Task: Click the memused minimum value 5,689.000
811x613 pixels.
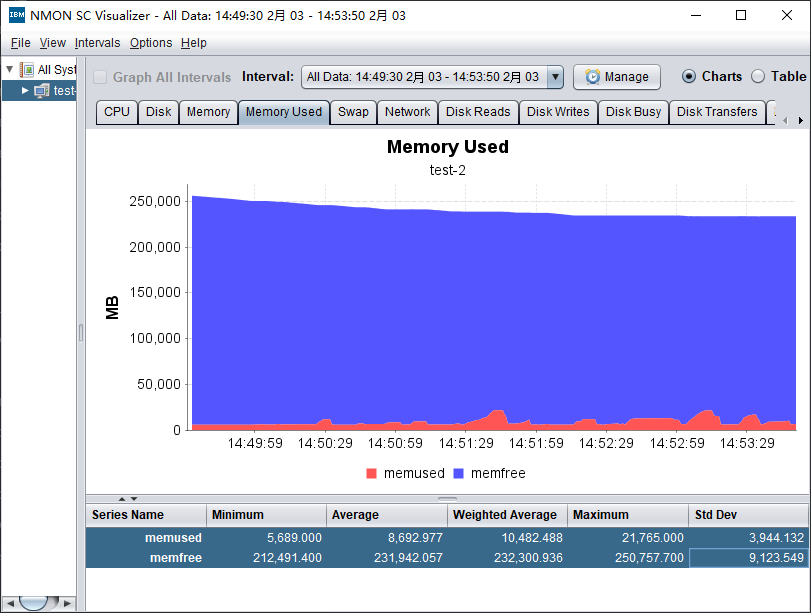Action: coord(294,538)
